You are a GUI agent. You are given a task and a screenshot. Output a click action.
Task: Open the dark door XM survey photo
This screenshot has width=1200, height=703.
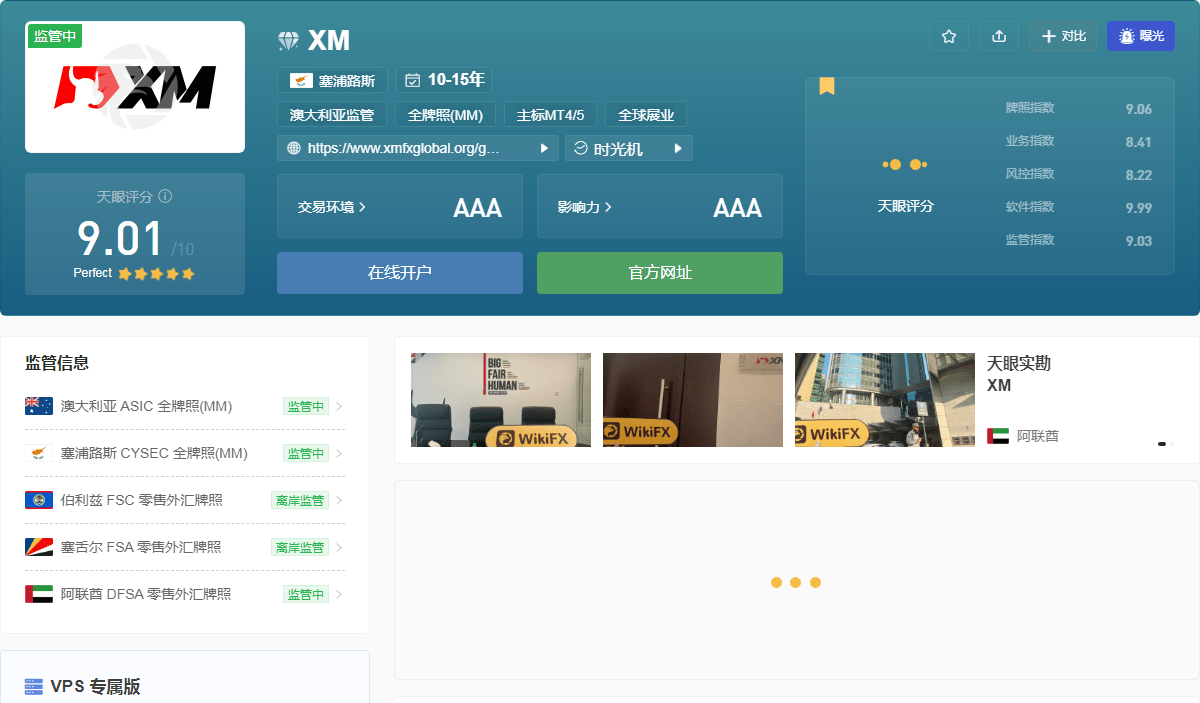pos(693,400)
